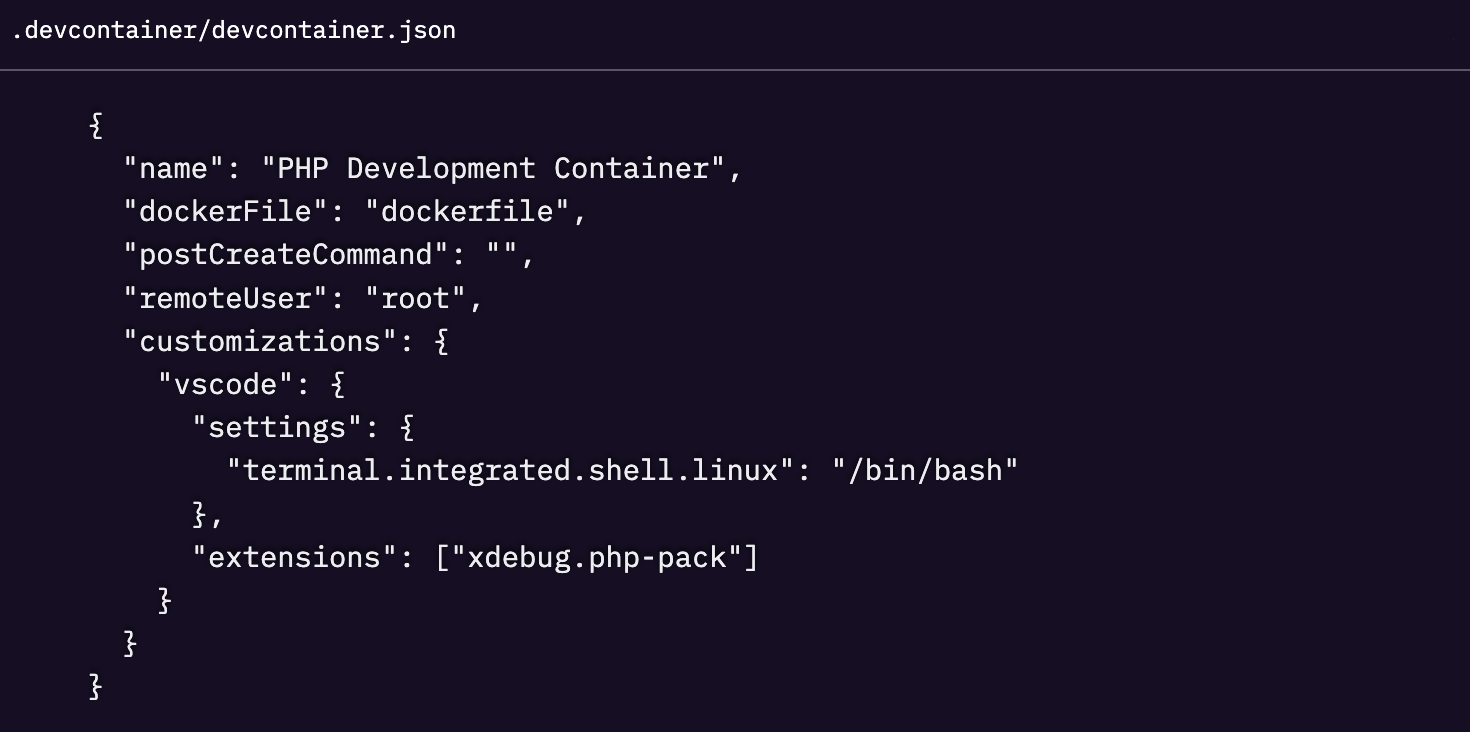Click the "xdebug.php-pack" extension entry
This screenshot has height=732, width=1470.
tap(597, 557)
